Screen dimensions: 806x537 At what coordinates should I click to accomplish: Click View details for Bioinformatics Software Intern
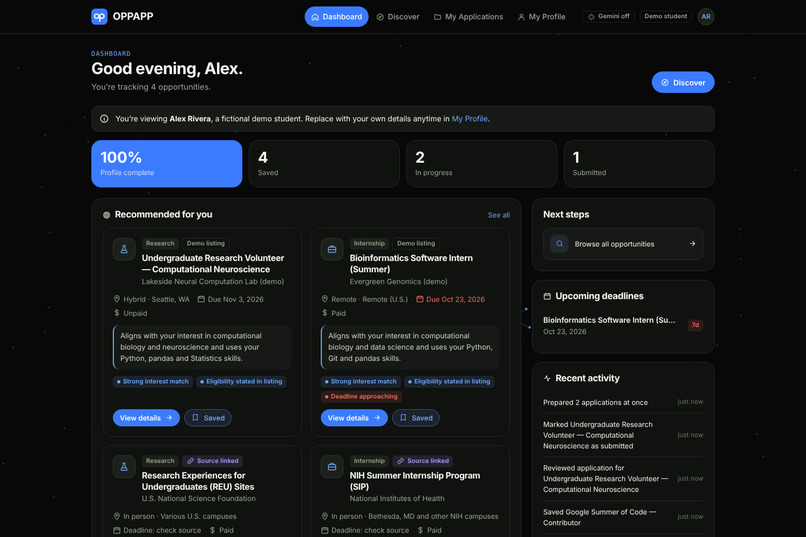[354, 418]
